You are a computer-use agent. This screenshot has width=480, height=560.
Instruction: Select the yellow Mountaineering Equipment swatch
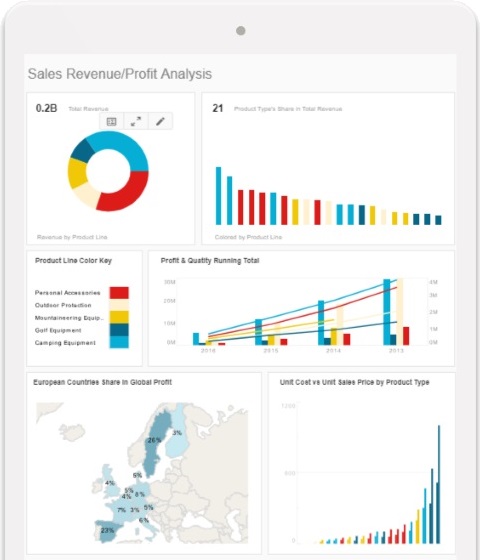[119, 317]
